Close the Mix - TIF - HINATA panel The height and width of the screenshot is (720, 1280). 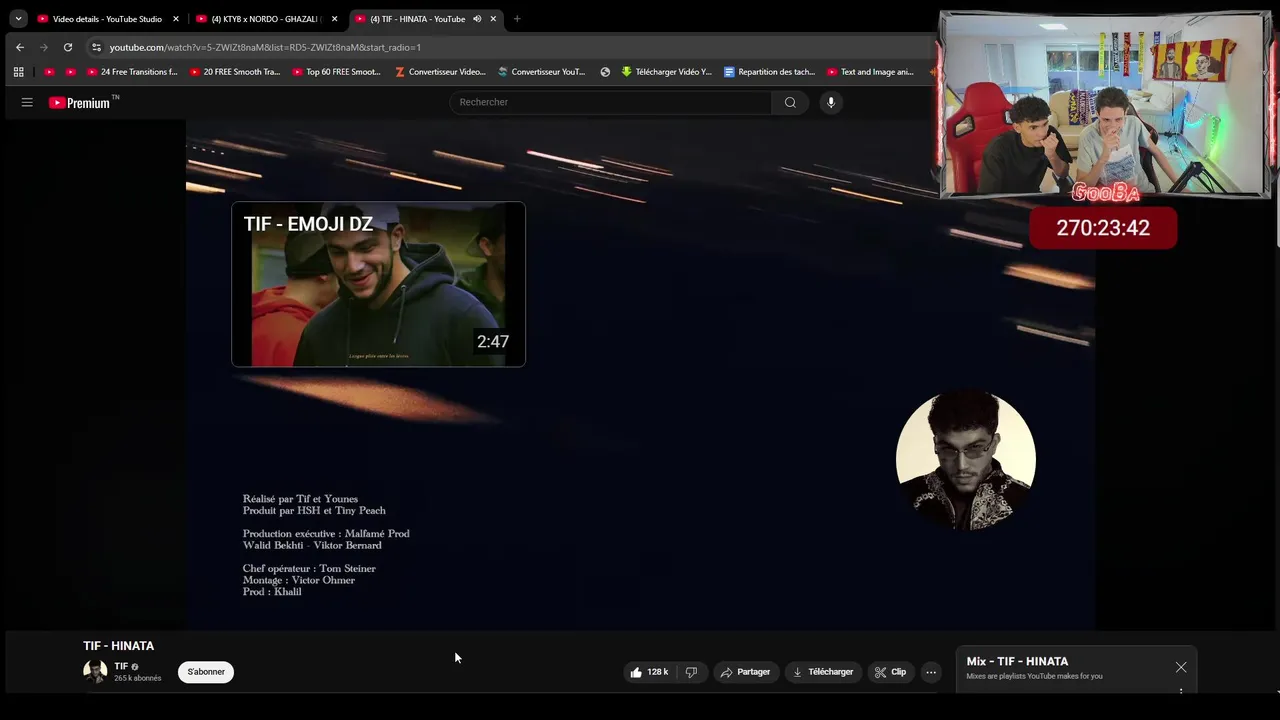point(1181,667)
